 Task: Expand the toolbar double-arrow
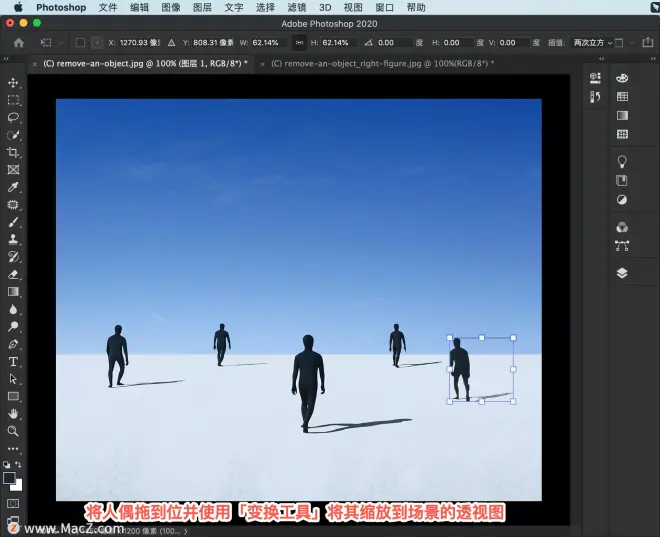pos(6,59)
